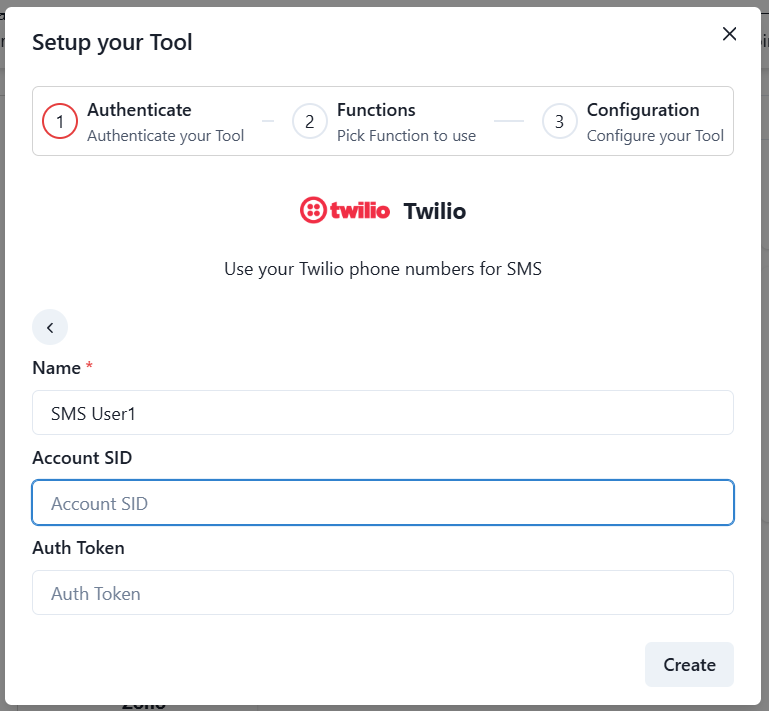Edit the Name field containing SMS User1
The width and height of the screenshot is (769, 711).
(x=383, y=413)
